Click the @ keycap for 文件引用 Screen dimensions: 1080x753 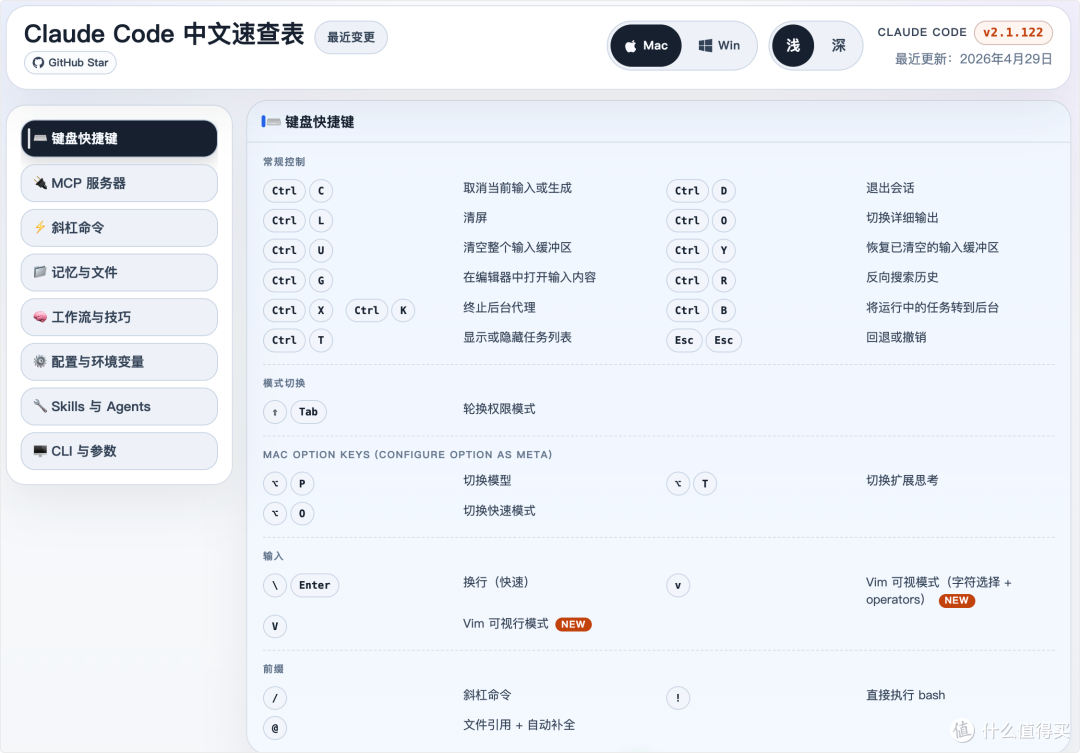(x=275, y=728)
